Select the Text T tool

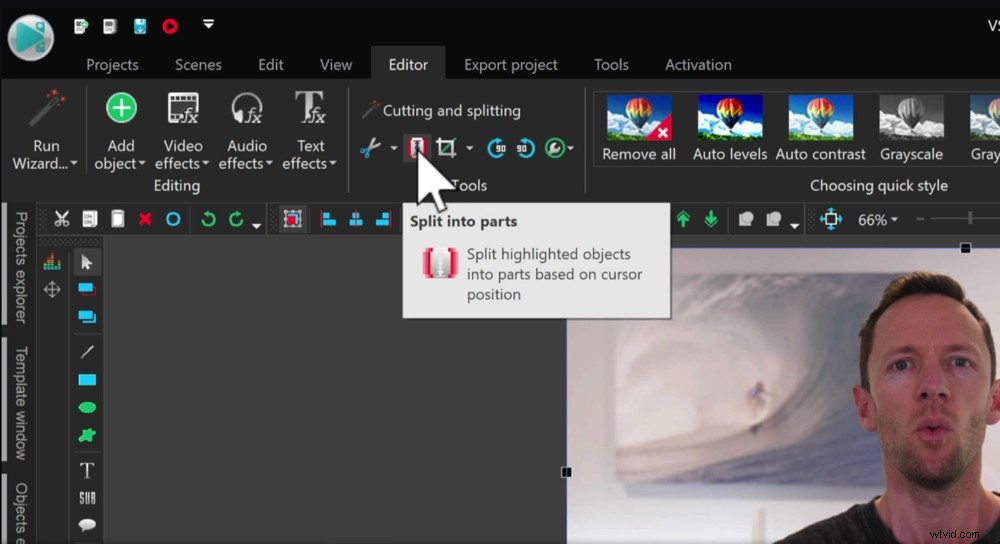(x=87, y=470)
